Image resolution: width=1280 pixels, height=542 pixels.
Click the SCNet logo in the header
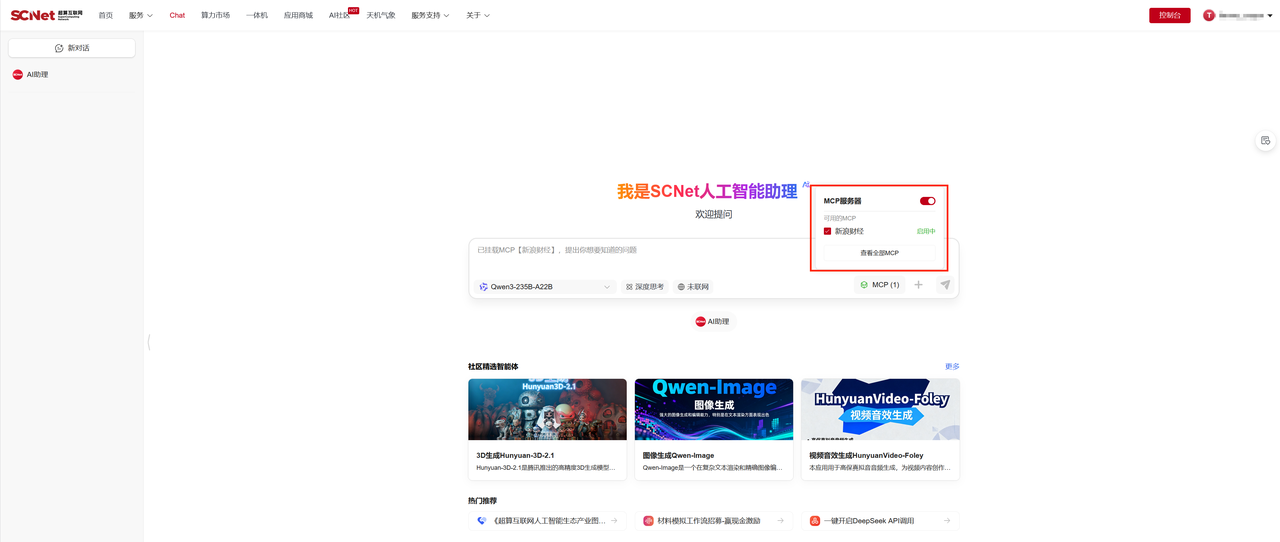[46, 15]
